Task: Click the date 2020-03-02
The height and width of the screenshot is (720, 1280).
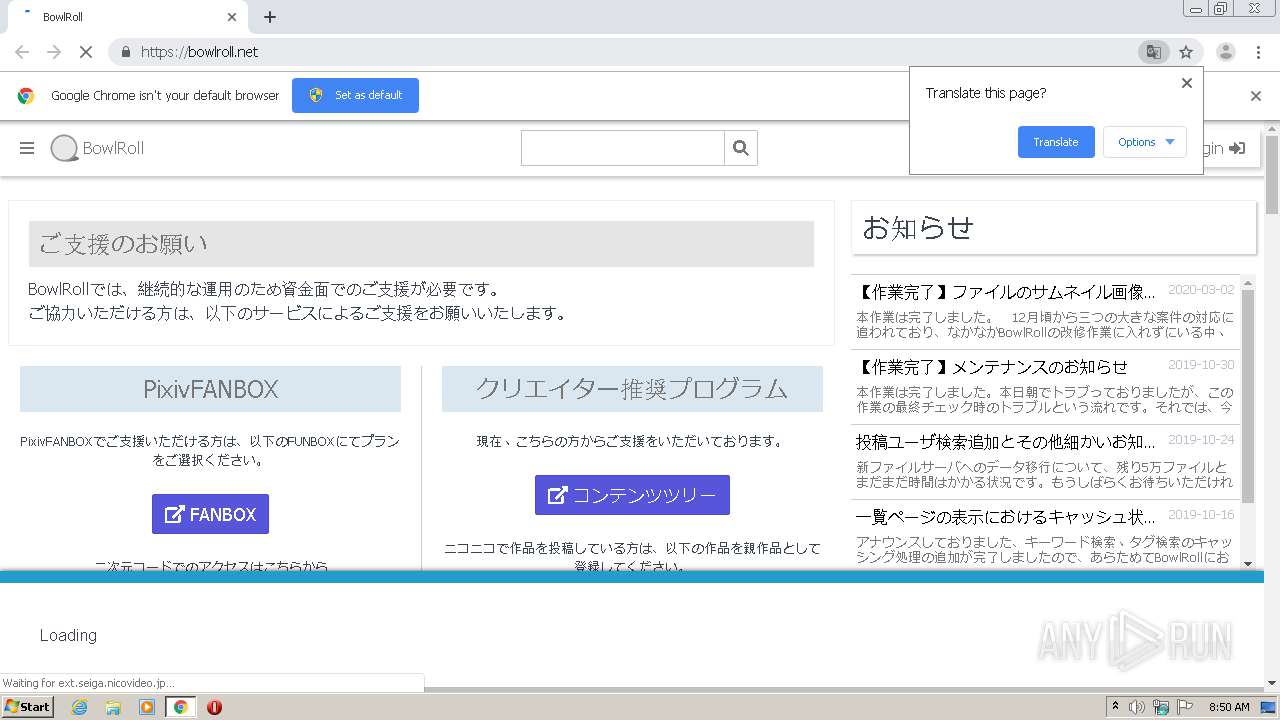Action: pos(1201,290)
